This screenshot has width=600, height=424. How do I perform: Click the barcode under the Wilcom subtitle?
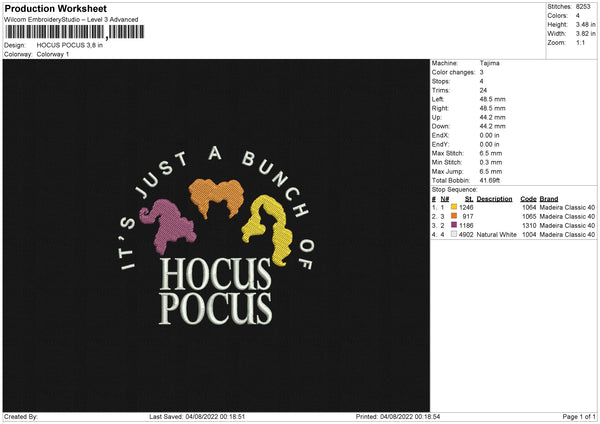(x=75, y=32)
